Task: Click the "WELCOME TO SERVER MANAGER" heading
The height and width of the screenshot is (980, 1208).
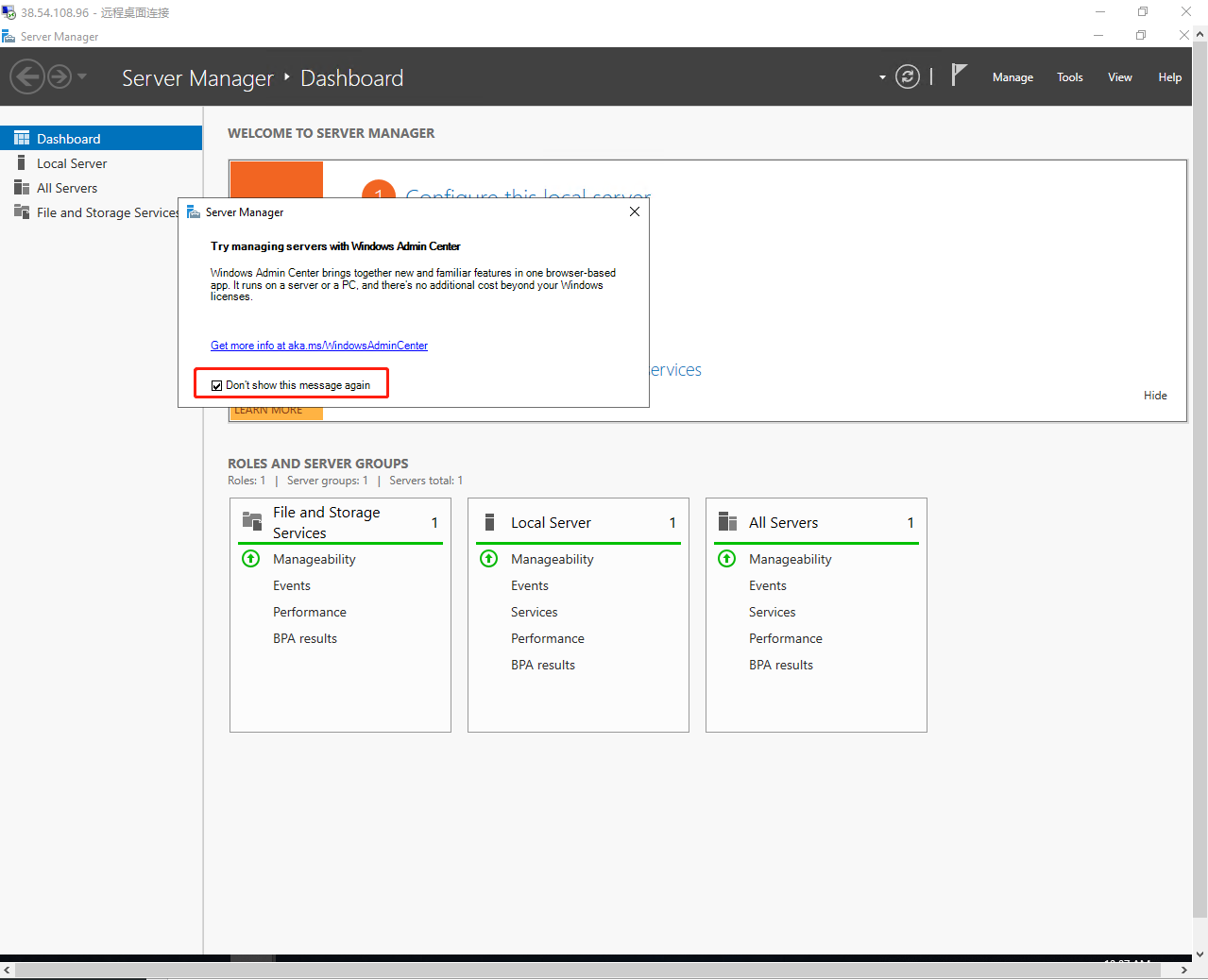Action: [332, 133]
